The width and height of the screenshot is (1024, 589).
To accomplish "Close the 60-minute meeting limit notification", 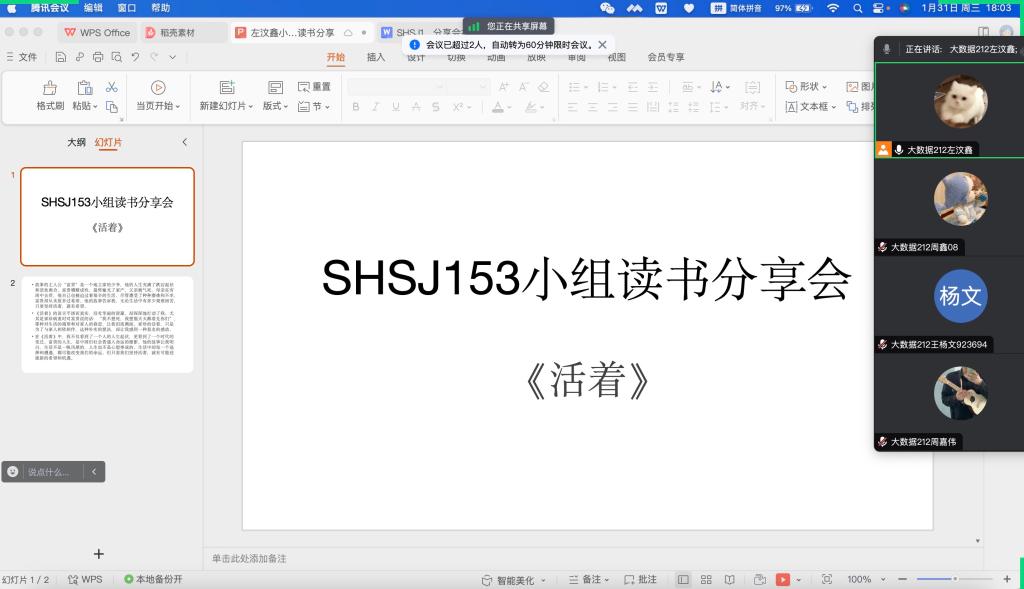I will [602, 45].
